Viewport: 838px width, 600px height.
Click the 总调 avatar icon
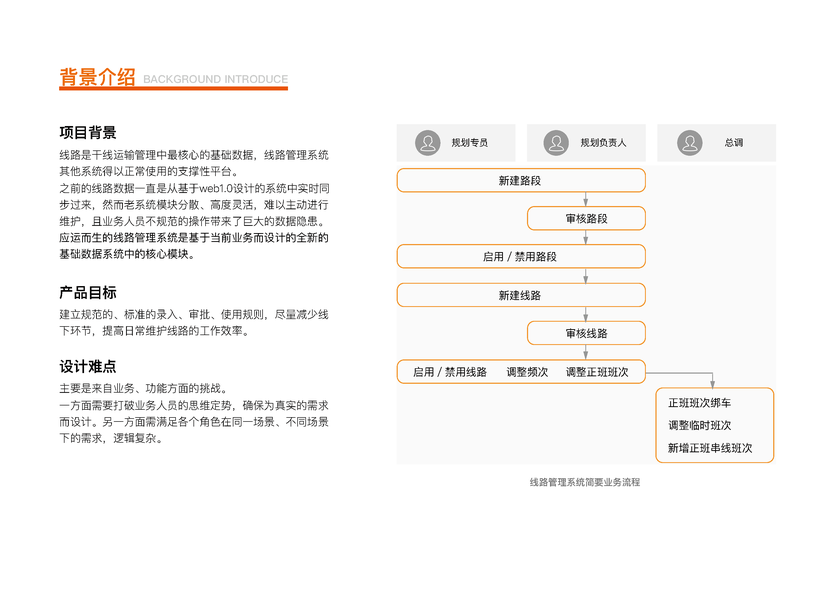click(x=690, y=143)
